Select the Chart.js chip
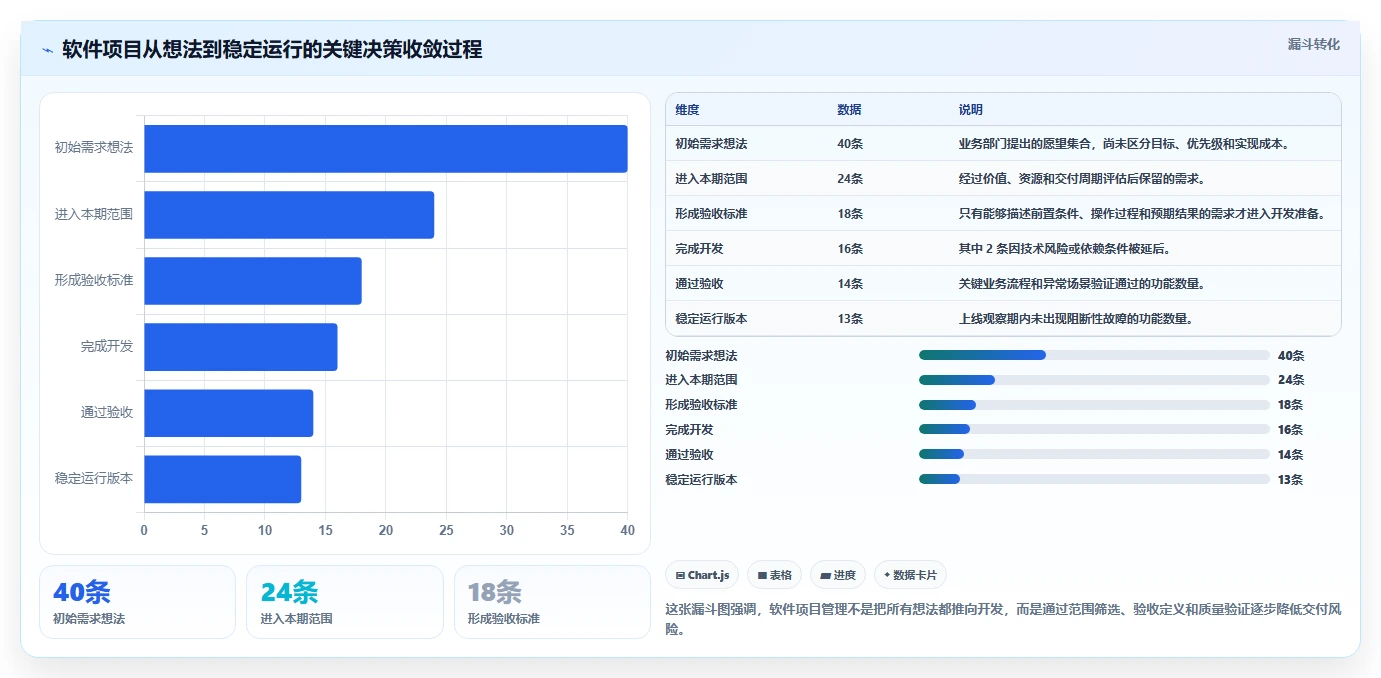 coord(703,575)
